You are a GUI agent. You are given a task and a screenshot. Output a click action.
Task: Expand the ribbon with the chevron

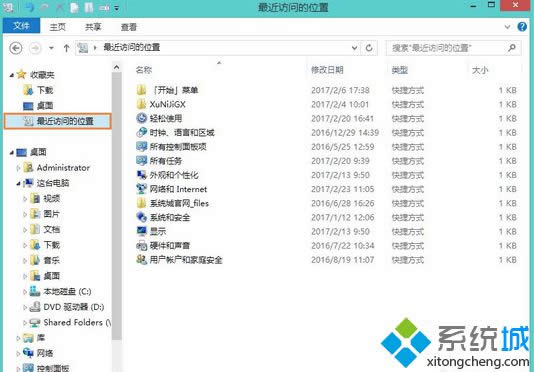click(x=507, y=27)
